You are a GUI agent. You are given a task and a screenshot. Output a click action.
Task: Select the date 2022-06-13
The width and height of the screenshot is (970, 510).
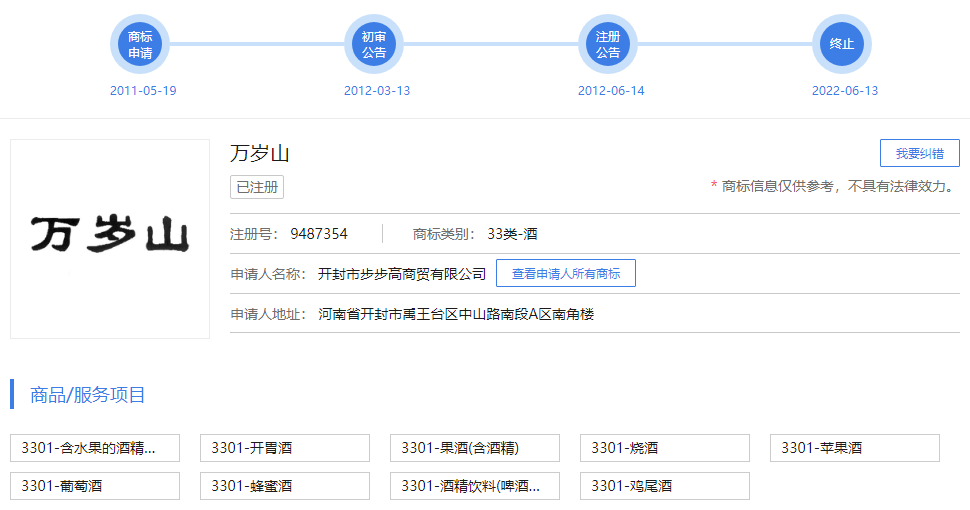click(844, 91)
